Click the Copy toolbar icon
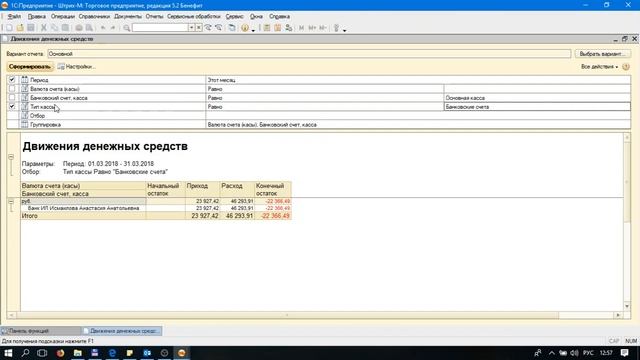Image resolution: width=640 pixels, height=360 pixels. click(54, 28)
